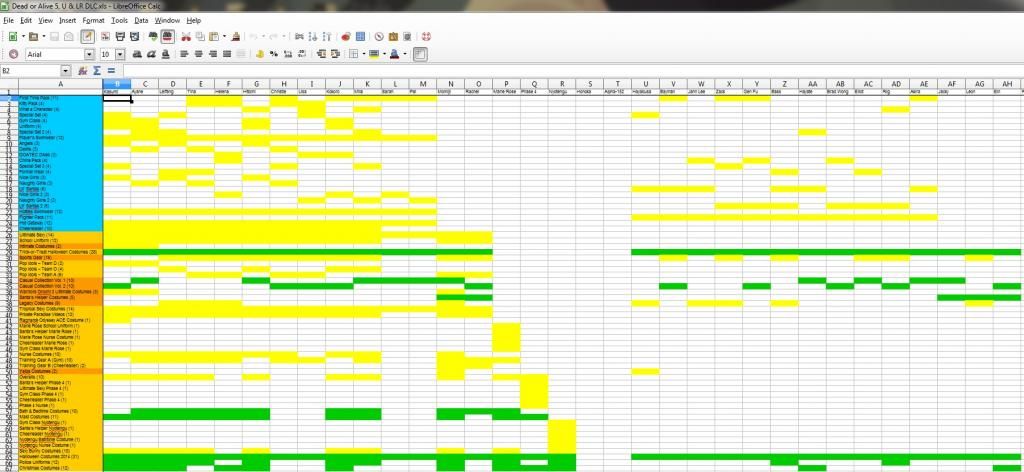Screen dimensions: 1024x472
Task: Toggle grid lines for sheet
Action: (420, 54)
